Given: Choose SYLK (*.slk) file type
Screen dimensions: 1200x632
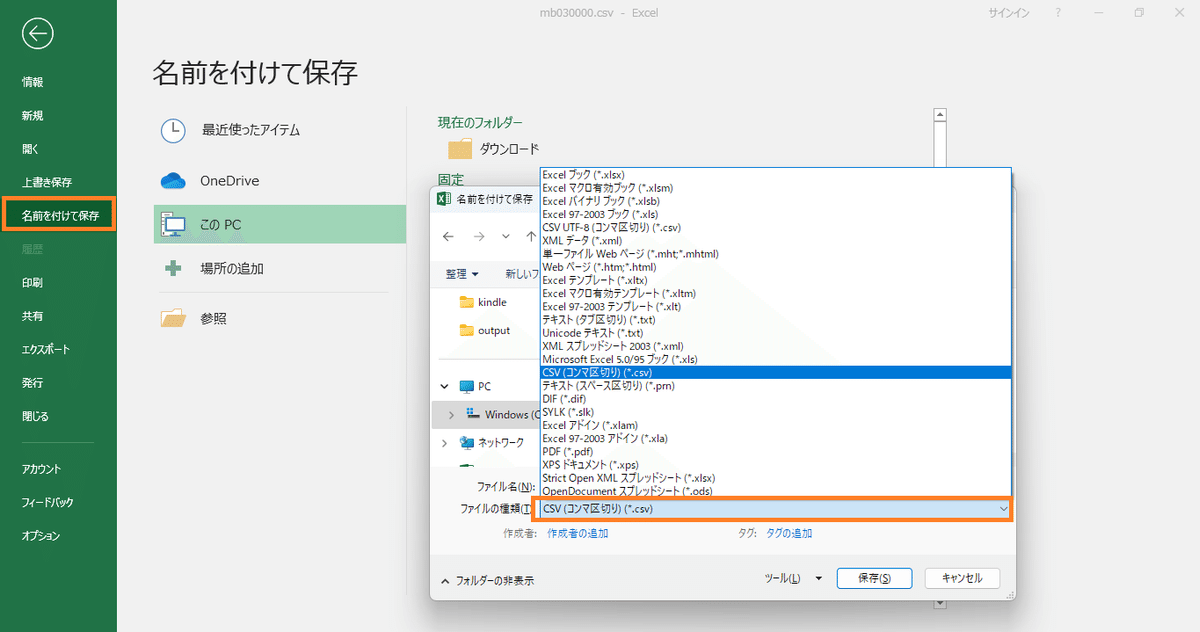Looking at the screenshot, I should (775, 412).
